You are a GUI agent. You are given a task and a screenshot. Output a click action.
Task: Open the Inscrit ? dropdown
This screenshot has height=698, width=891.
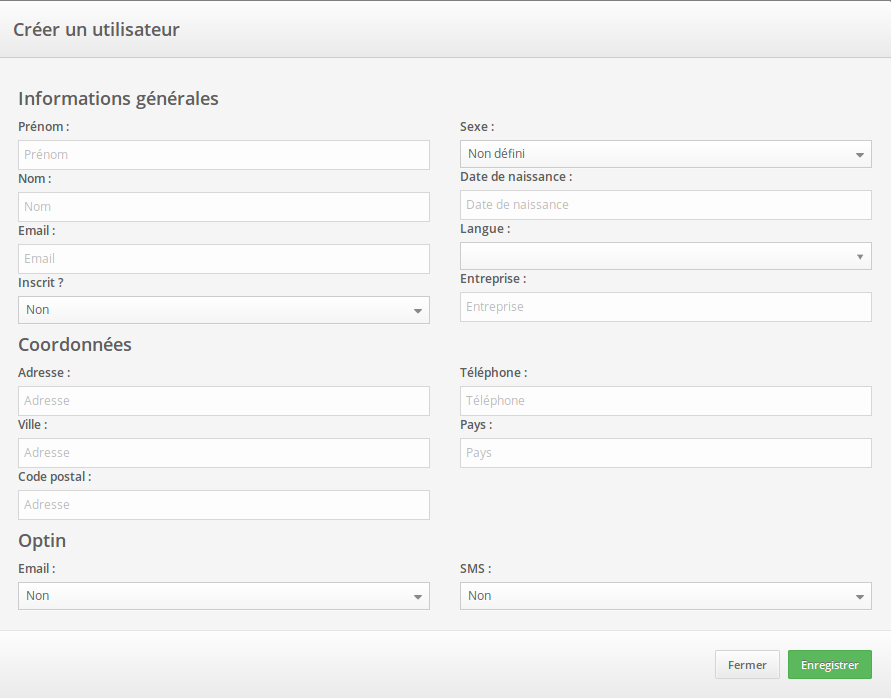pos(223,310)
